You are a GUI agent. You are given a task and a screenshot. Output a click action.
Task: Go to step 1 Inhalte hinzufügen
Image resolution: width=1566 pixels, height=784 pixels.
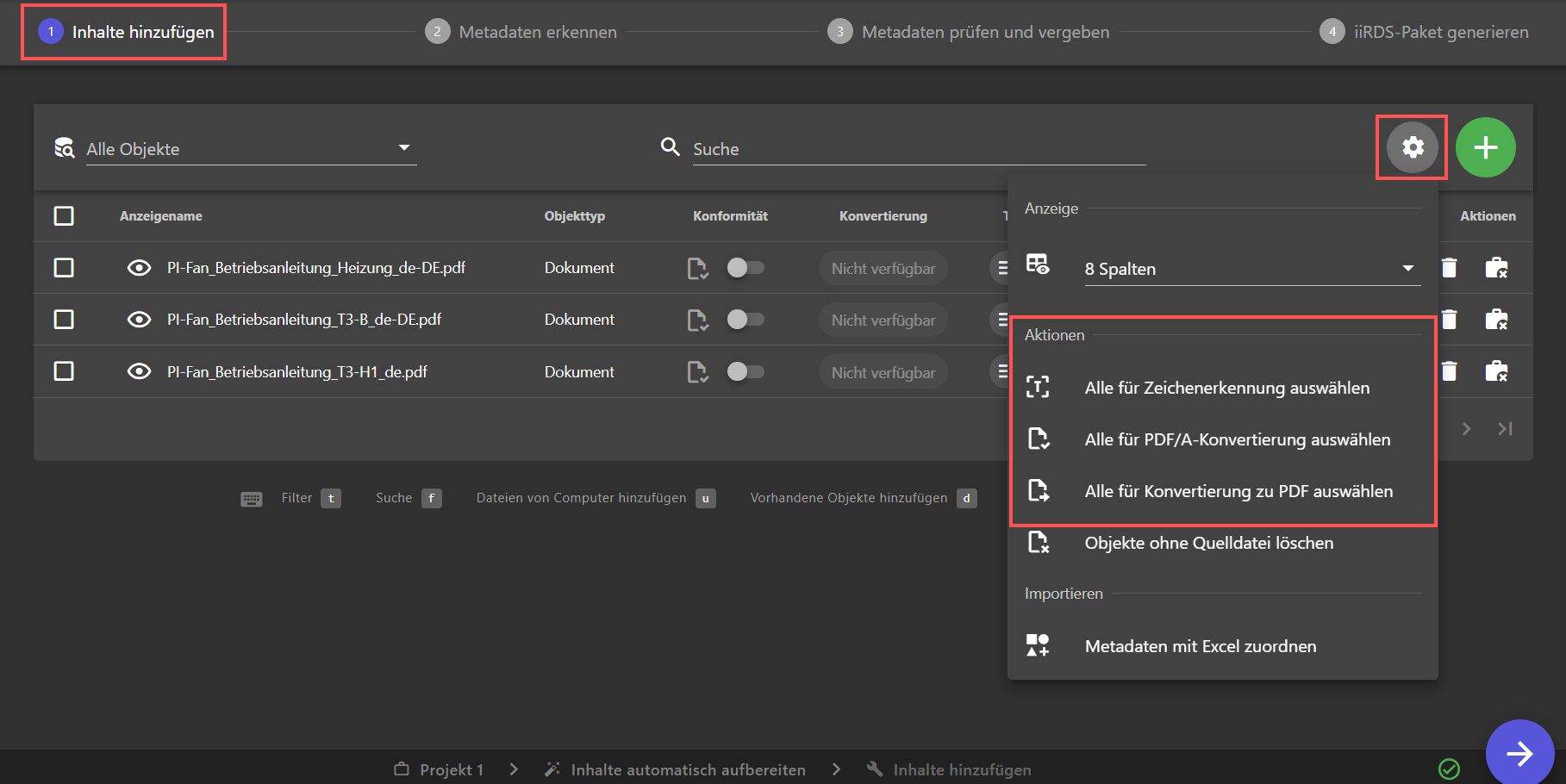click(126, 32)
